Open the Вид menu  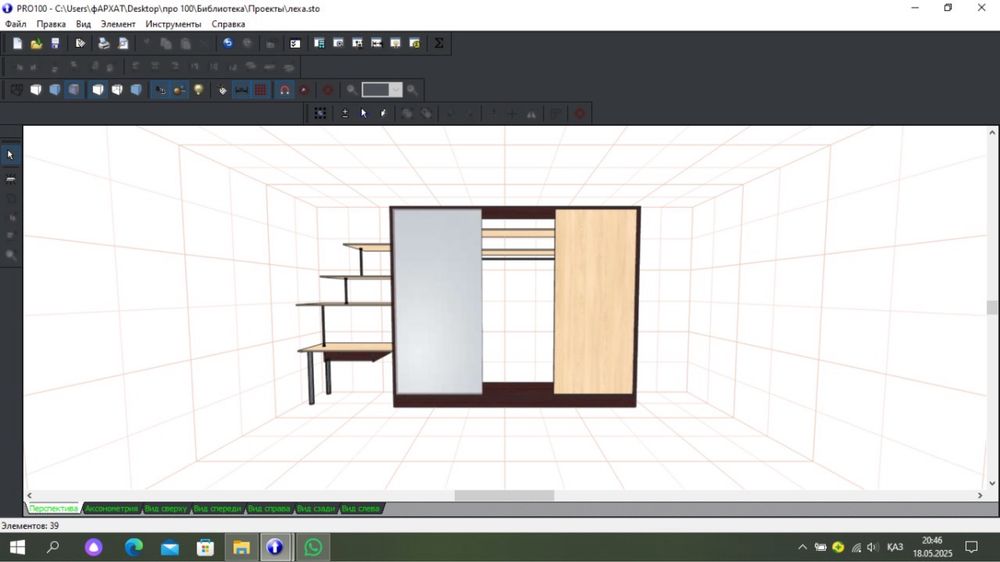coord(84,24)
